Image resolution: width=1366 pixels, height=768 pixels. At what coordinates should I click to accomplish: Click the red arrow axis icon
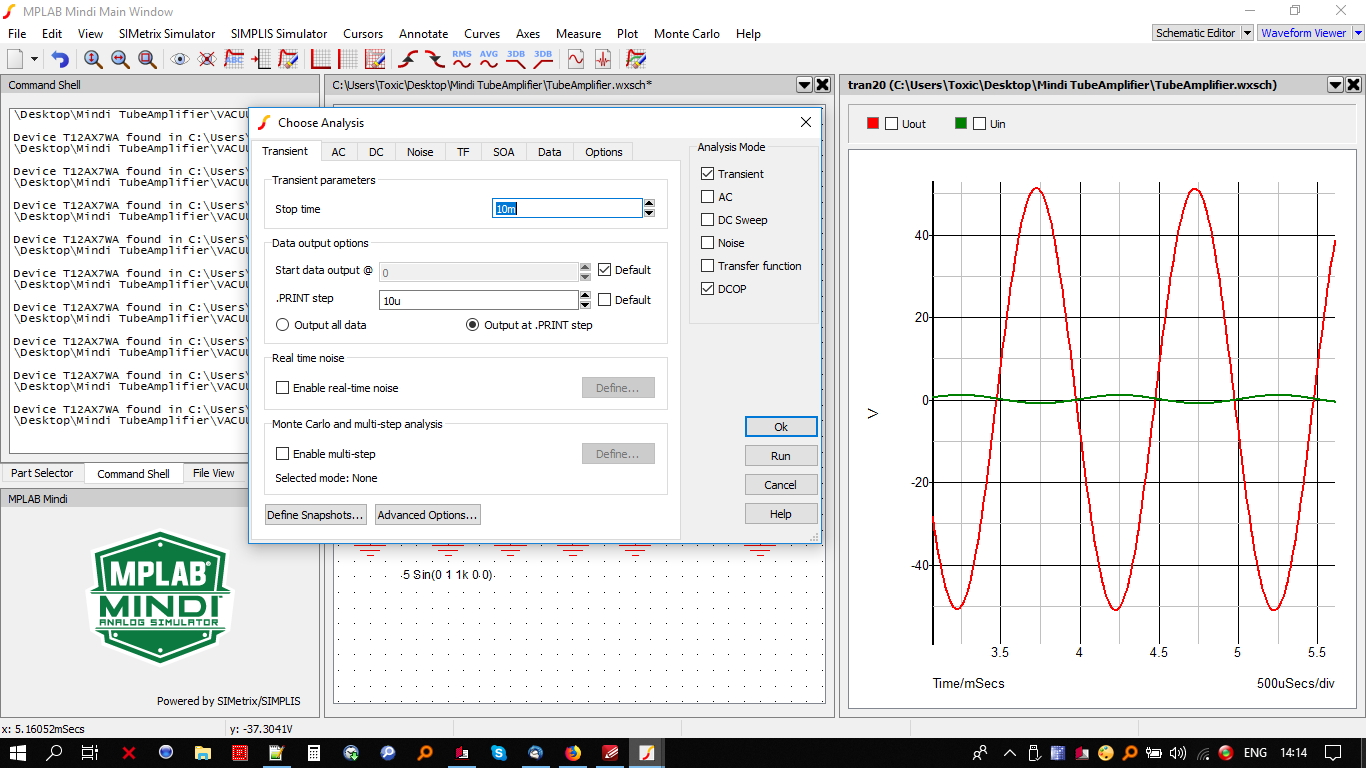coord(261,59)
